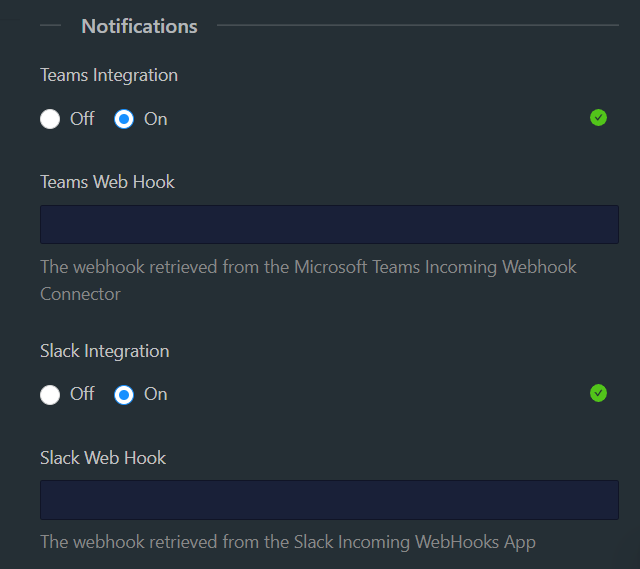Click the Notifications section heading
The height and width of the screenshot is (569, 640).
click(x=139, y=26)
